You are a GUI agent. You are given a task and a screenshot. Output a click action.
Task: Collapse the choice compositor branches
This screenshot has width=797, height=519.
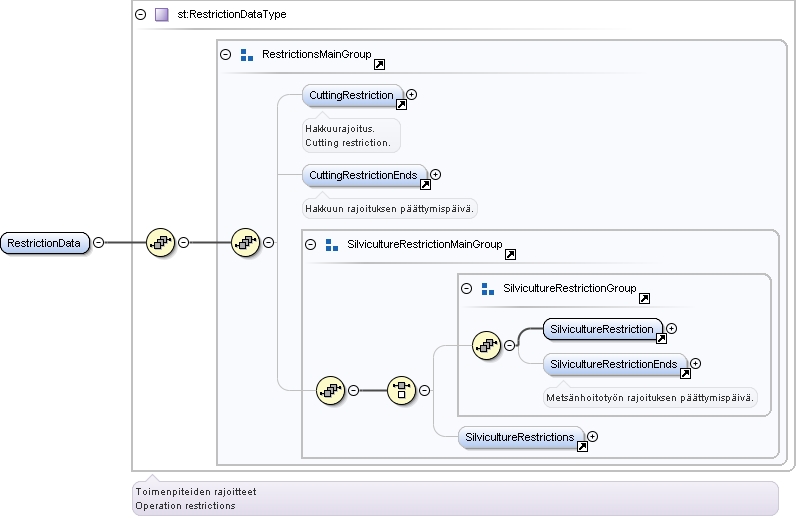(424, 390)
